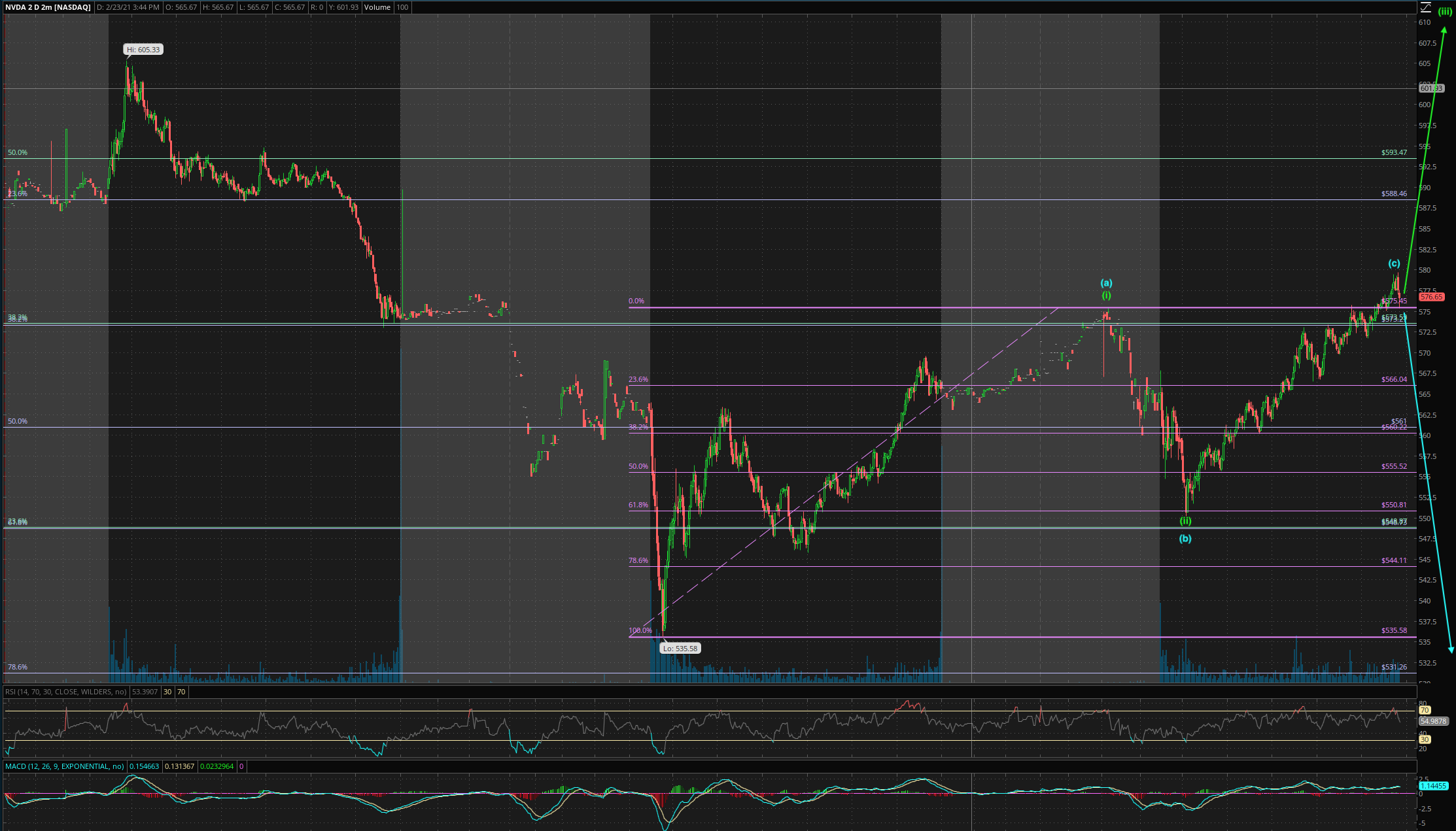1456x831 pixels.
Task: Select the green (i) wave label
Action: click(1106, 296)
